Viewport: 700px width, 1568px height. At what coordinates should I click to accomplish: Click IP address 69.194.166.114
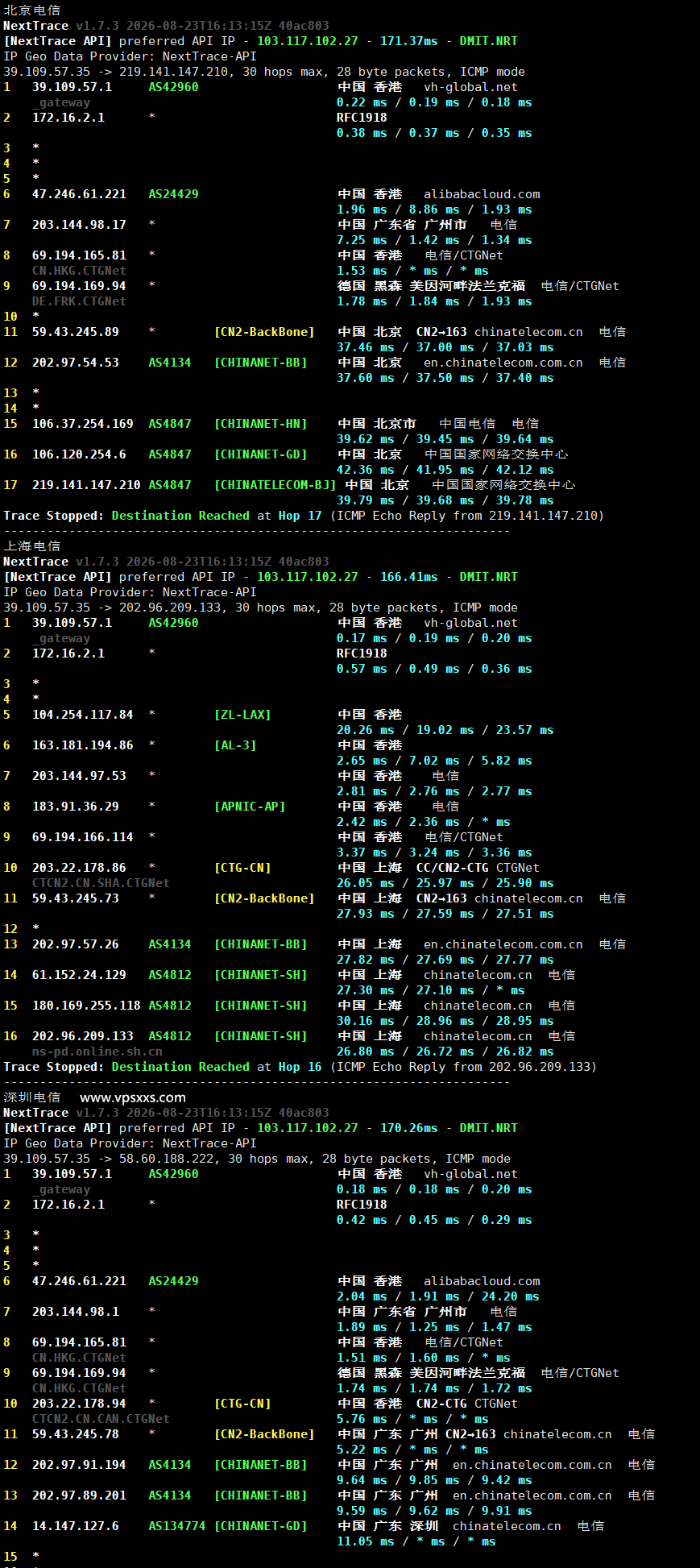[x=83, y=837]
